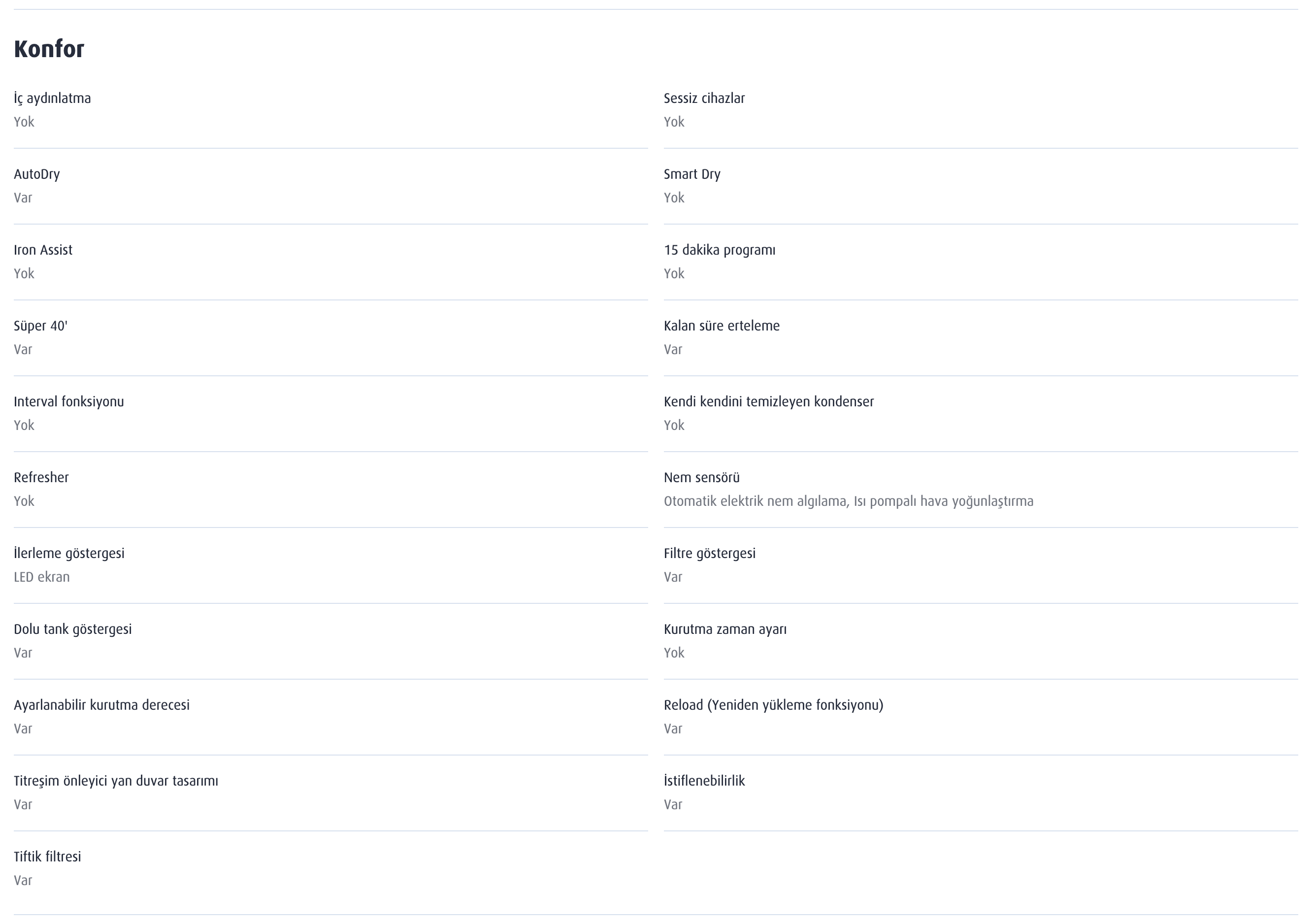Click the Konfor section heading
The width and height of the screenshot is (1316, 923).
click(x=49, y=49)
